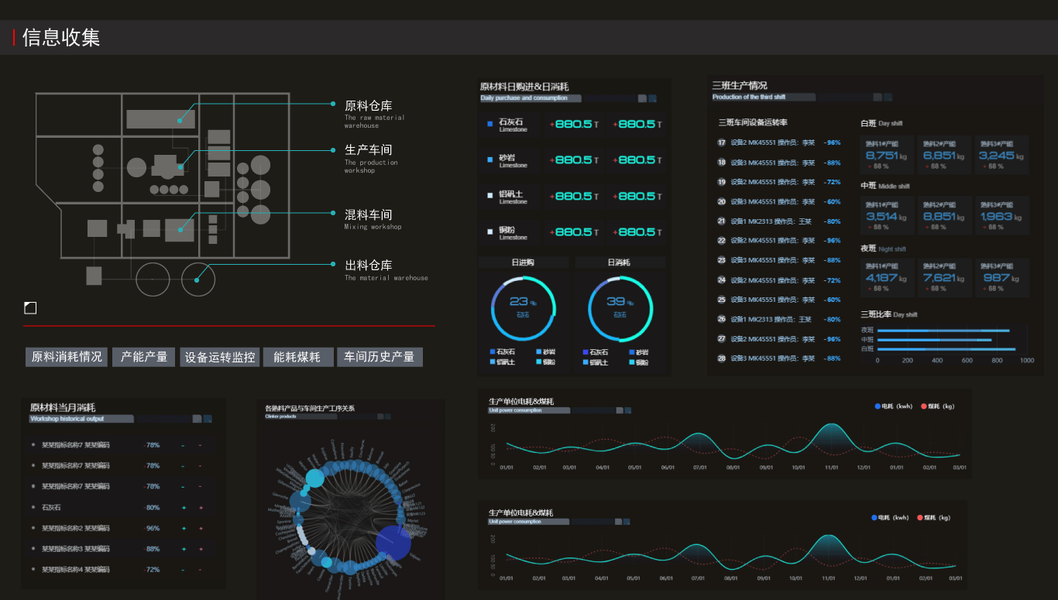Toggle the 石灰石 legend under the 日进购 donut
The height and width of the screenshot is (600, 1058).
click(502, 352)
